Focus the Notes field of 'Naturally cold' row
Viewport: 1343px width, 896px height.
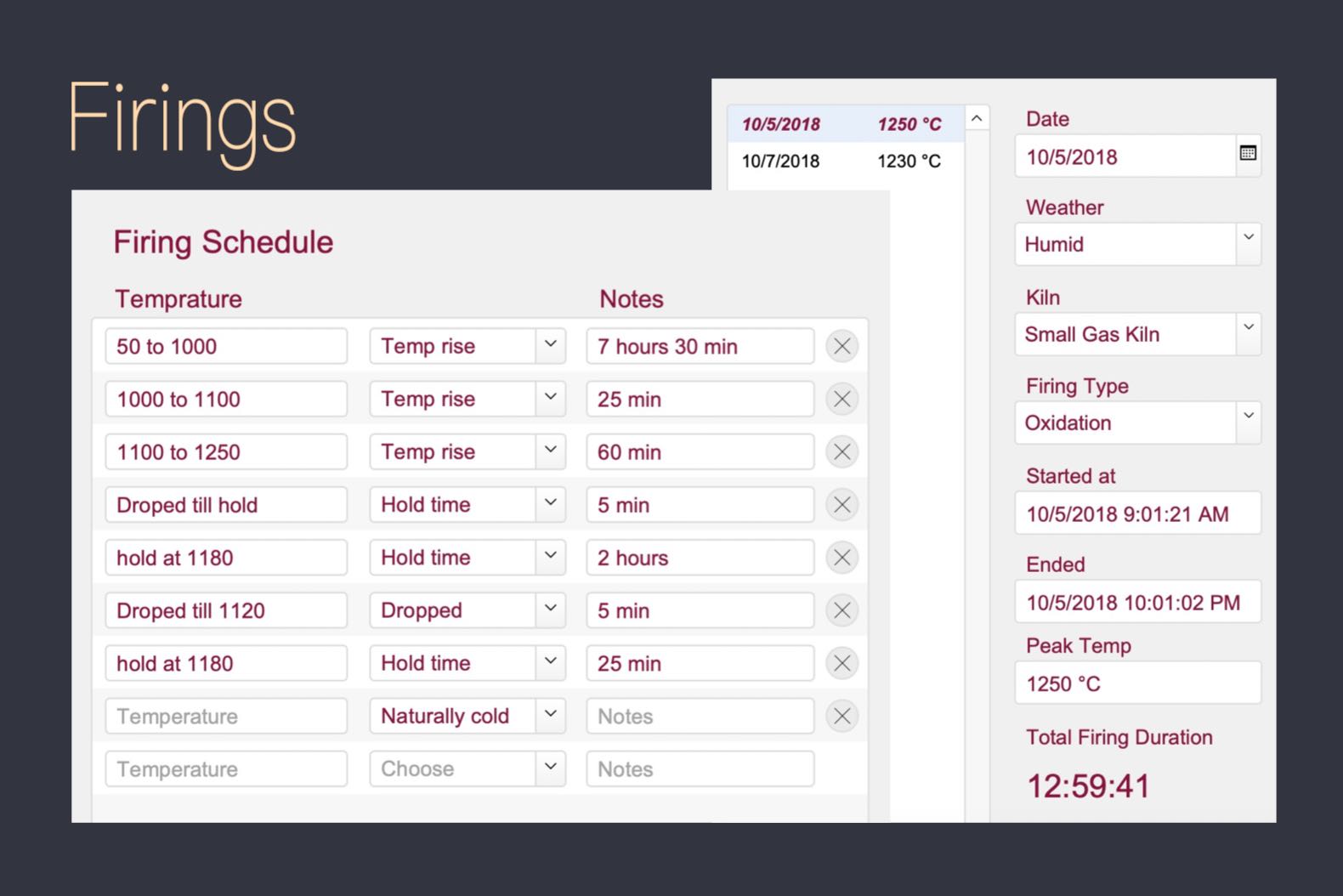700,715
